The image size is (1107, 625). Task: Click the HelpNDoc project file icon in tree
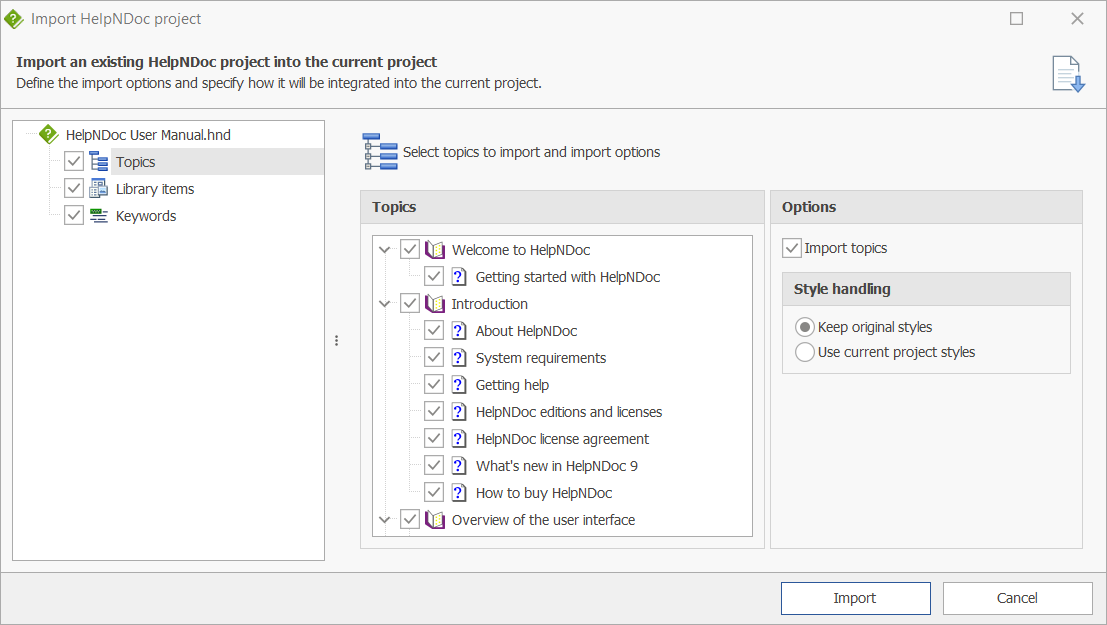(x=48, y=134)
